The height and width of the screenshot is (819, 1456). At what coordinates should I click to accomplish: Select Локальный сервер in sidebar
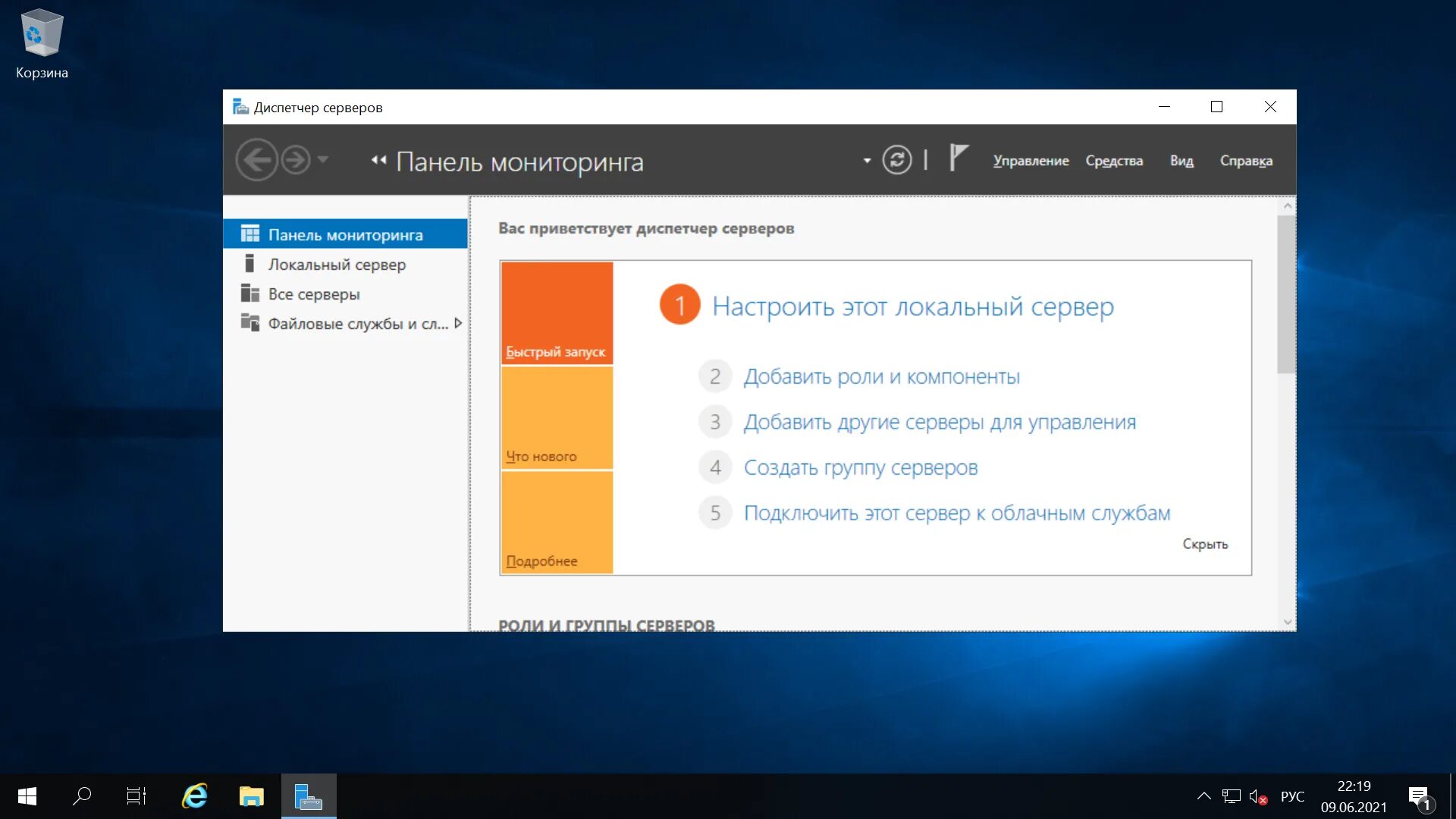tap(337, 265)
